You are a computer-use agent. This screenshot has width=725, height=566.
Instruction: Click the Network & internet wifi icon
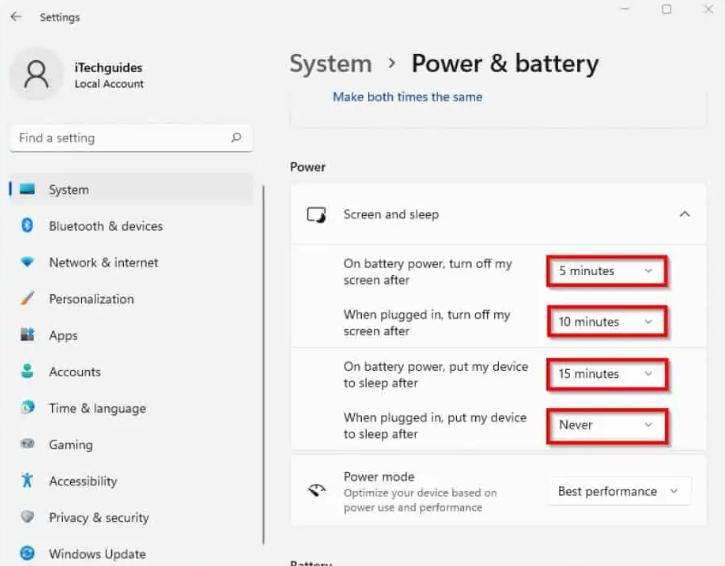pyautogui.click(x=27, y=262)
